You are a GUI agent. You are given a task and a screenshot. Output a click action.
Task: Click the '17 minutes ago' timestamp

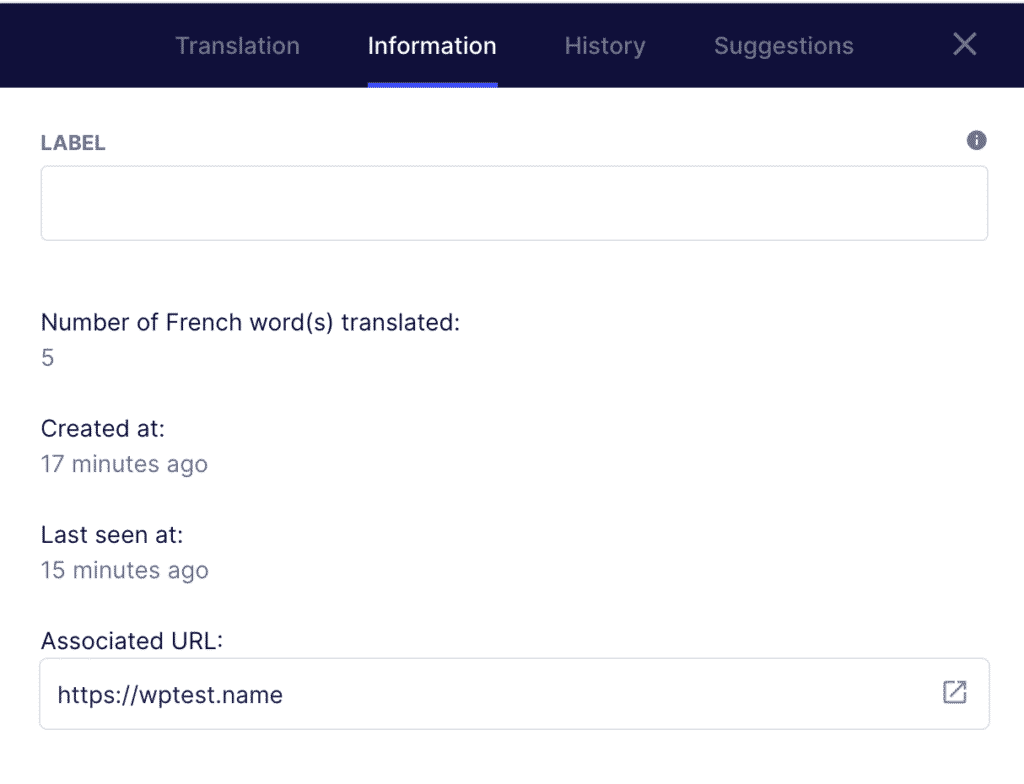pyautogui.click(x=124, y=464)
